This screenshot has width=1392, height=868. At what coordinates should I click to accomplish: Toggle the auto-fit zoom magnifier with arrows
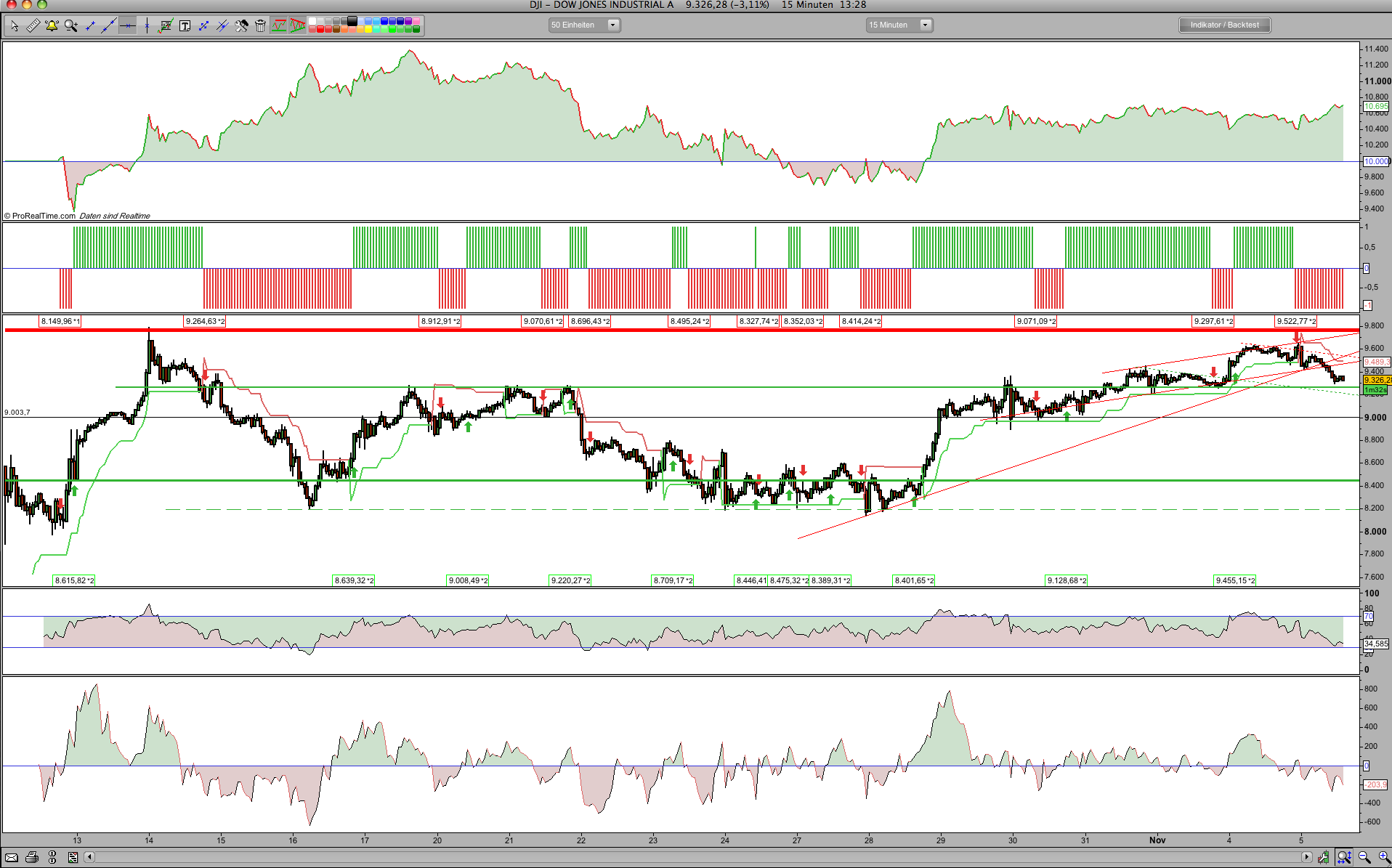1344,858
